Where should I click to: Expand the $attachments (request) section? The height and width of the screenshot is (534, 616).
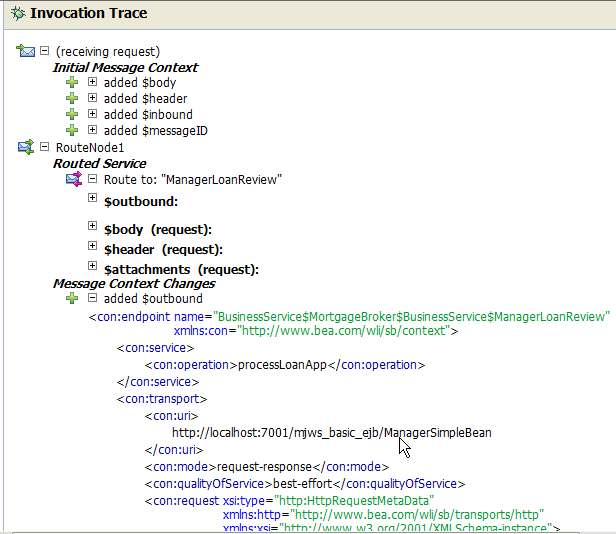(92, 266)
